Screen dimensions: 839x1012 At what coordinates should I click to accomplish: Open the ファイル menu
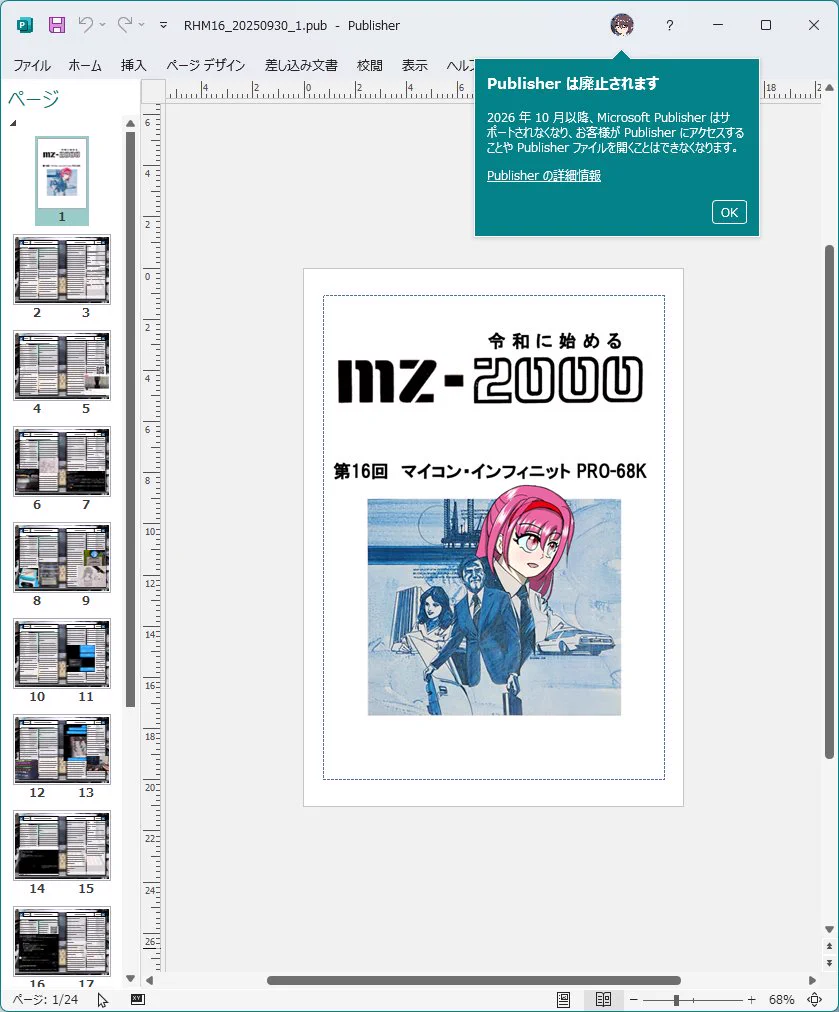coord(32,65)
